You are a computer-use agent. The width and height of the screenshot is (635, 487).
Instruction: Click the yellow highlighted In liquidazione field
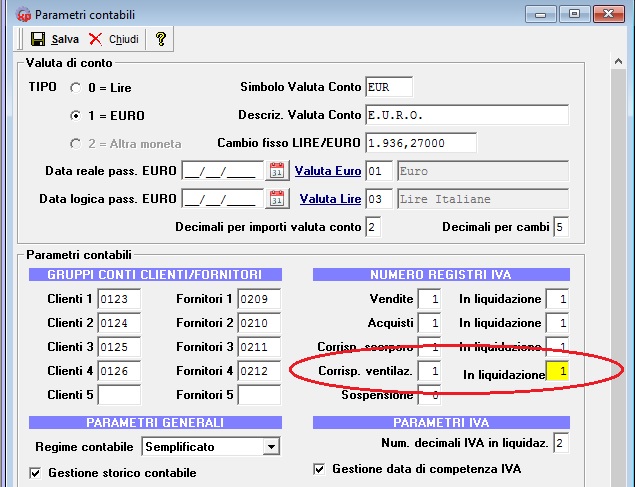[558, 374]
